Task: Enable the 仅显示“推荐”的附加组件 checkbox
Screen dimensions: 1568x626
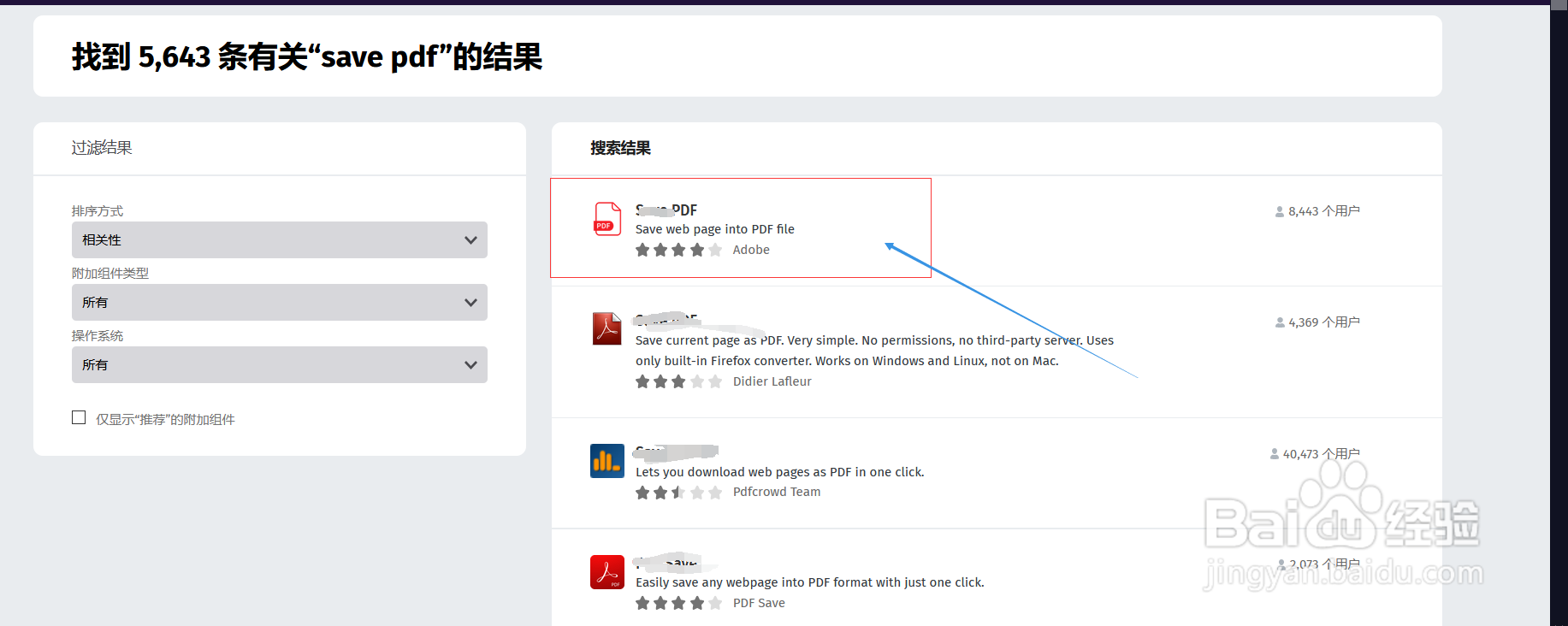Action: point(79,417)
